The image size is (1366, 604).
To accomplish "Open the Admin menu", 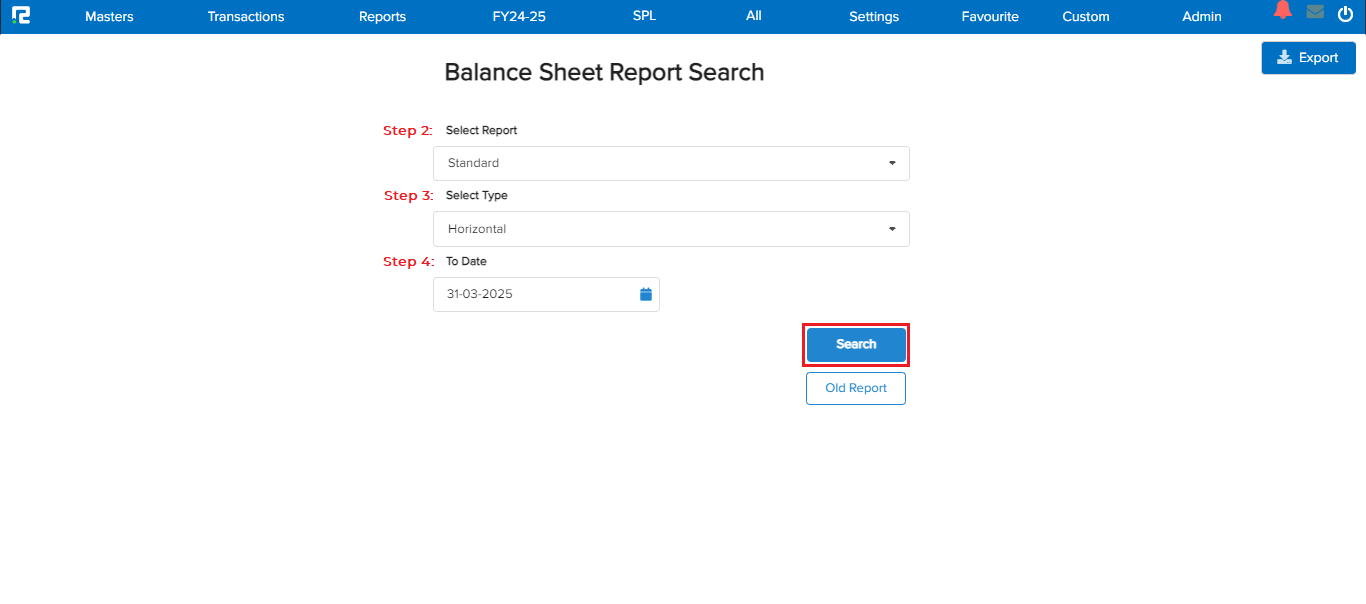I will 1201,16.
